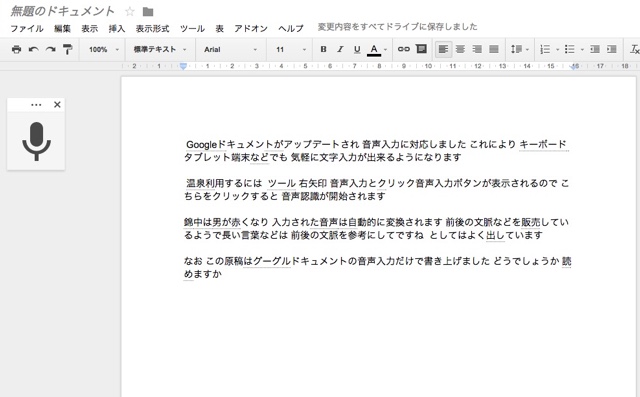
Task: Click the text グーグルドキュメント in last paragraph
Action: pos(300,261)
